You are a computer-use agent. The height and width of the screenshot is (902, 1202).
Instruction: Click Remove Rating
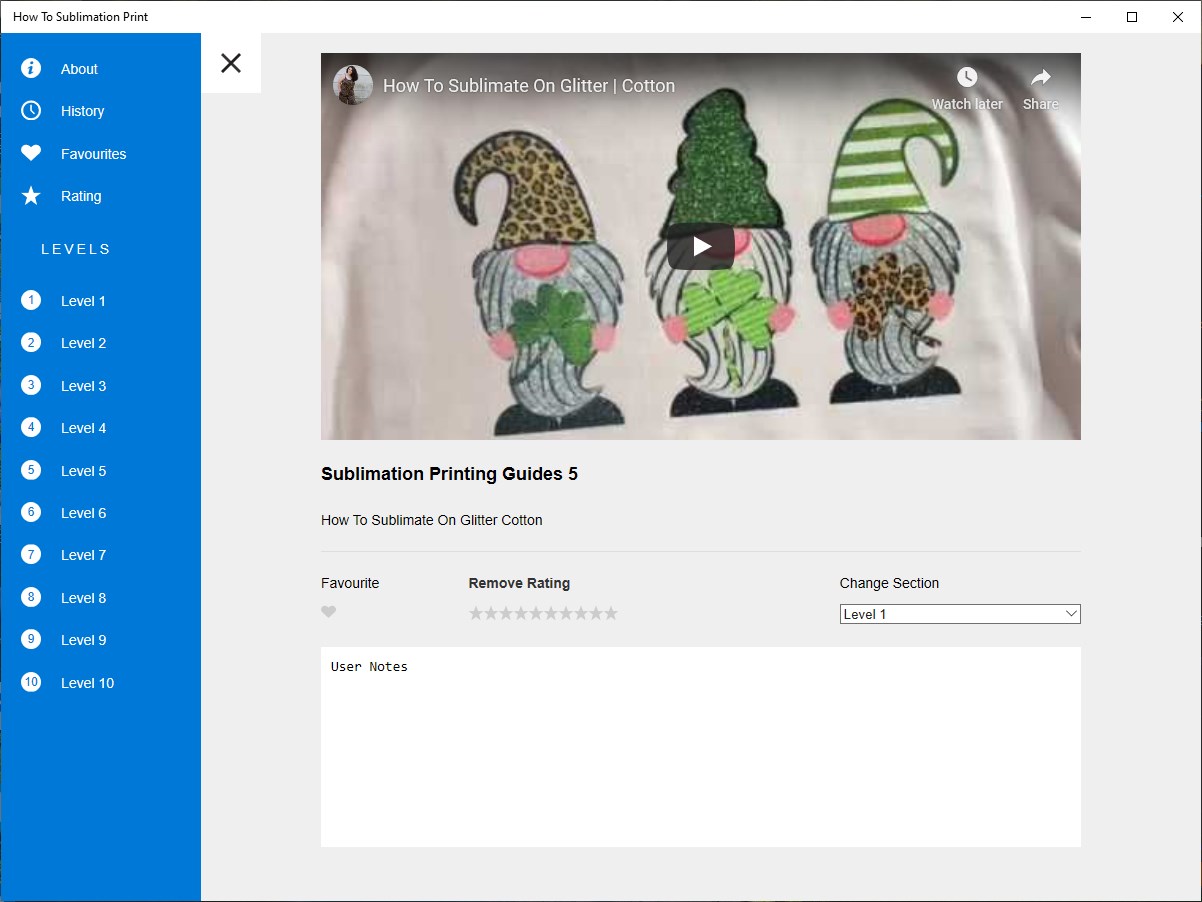point(519,583)
